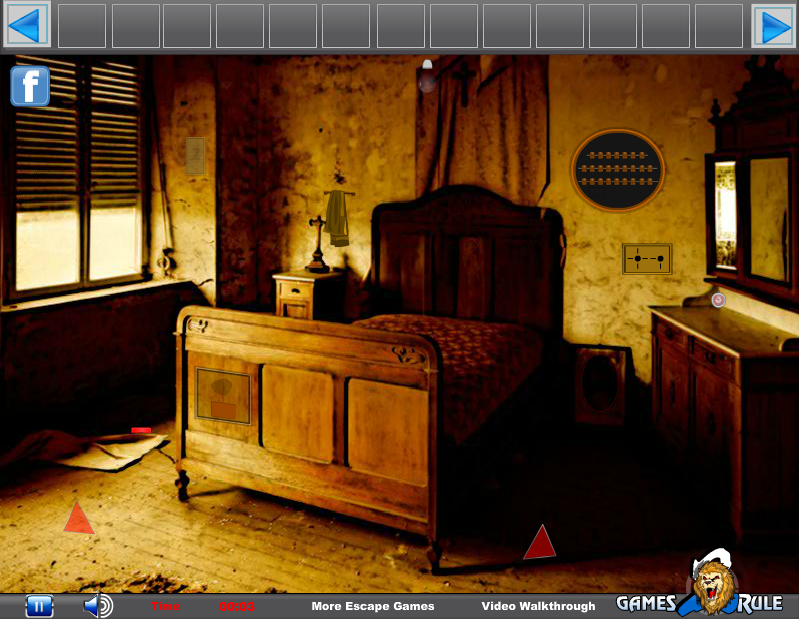Go to the left scene with orange arrow
The height and width of the screenshot is (619, 799).
click(x=79, y=518)
